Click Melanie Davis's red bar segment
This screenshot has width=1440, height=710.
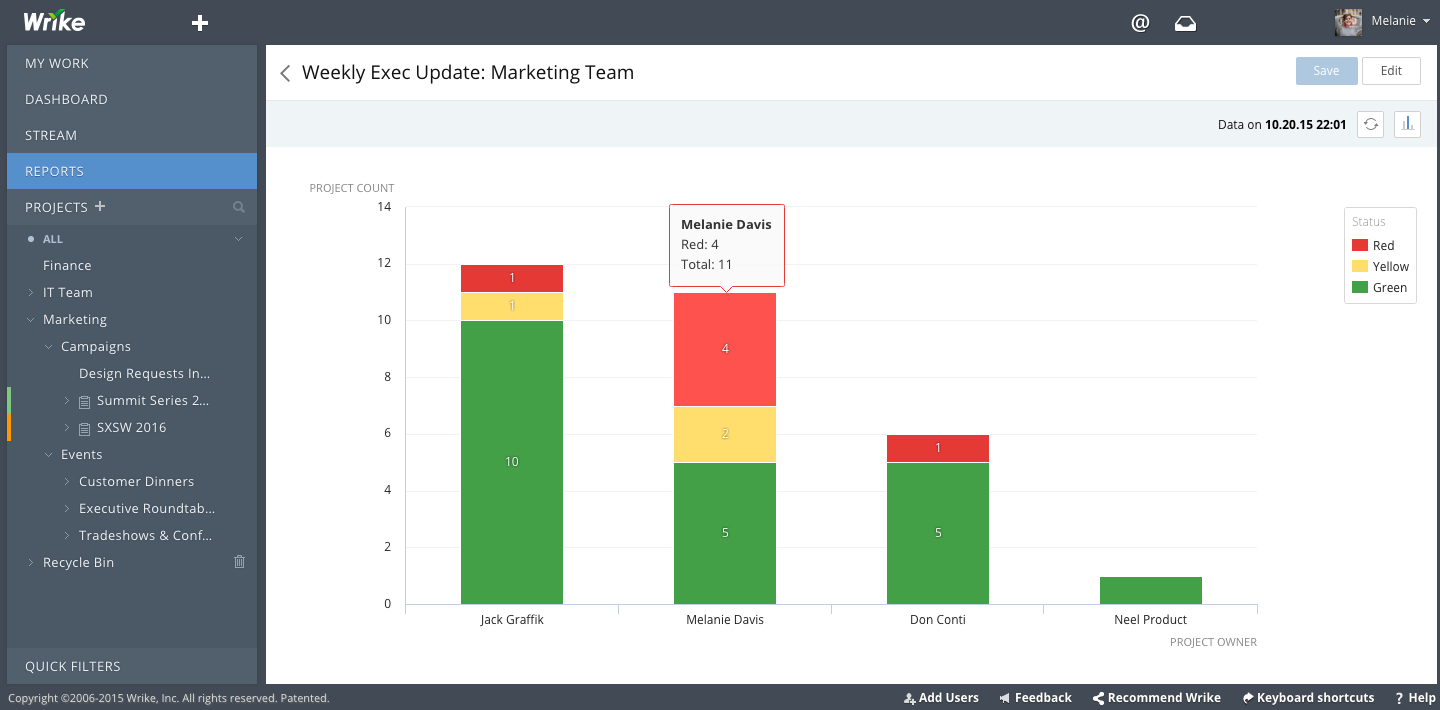(725, 349)
